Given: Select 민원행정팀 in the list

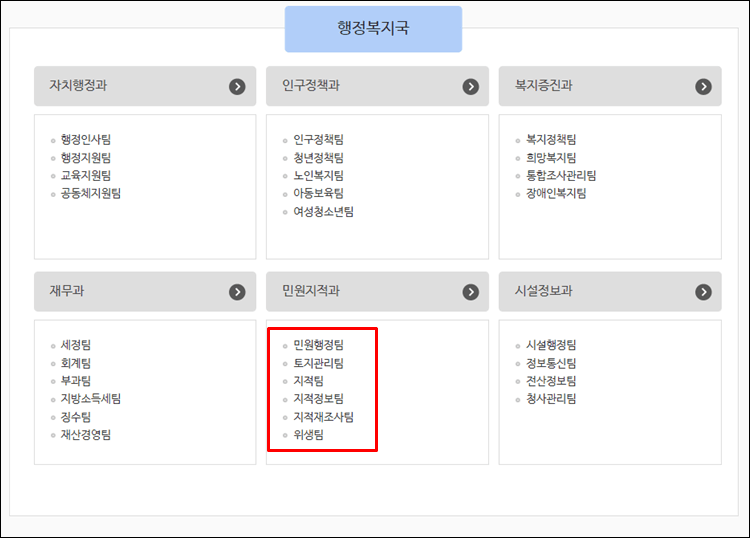Looking at the screenshot, I should (319, 345).
